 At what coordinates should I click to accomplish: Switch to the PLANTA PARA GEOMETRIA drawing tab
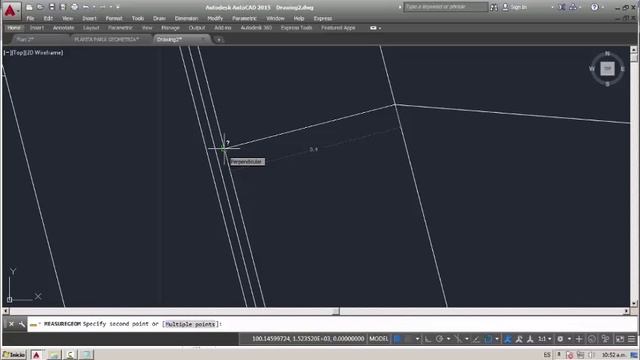coord(107,40)
